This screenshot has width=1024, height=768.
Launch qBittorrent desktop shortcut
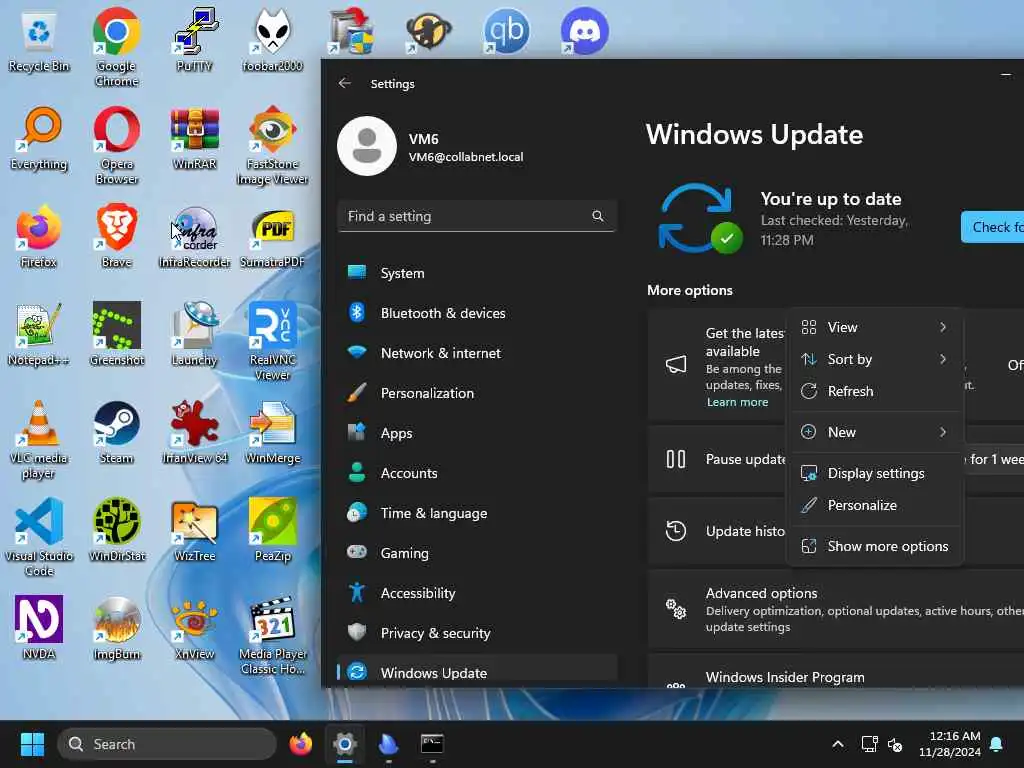pyautogui.click(x=506, y=31)
